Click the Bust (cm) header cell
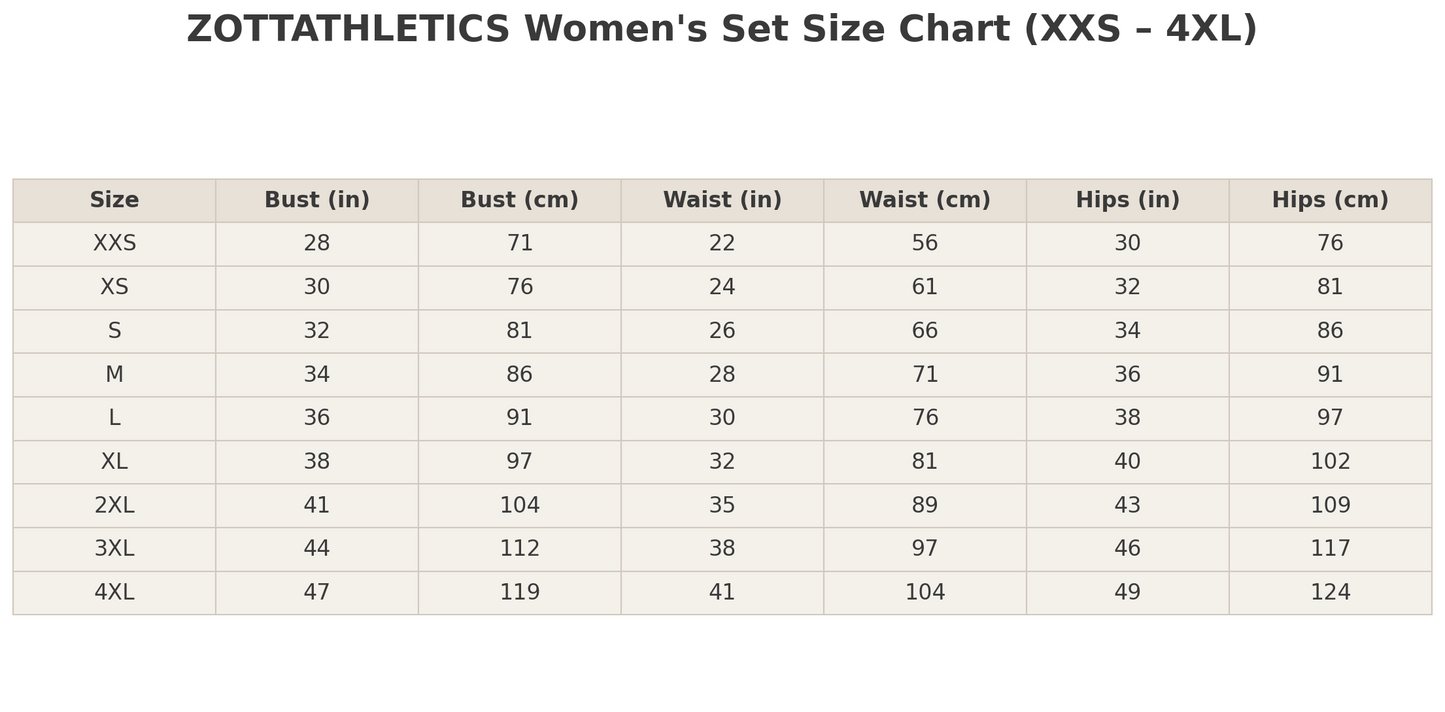The height and width of the screenshot is (712, 1445). point(519,200)
